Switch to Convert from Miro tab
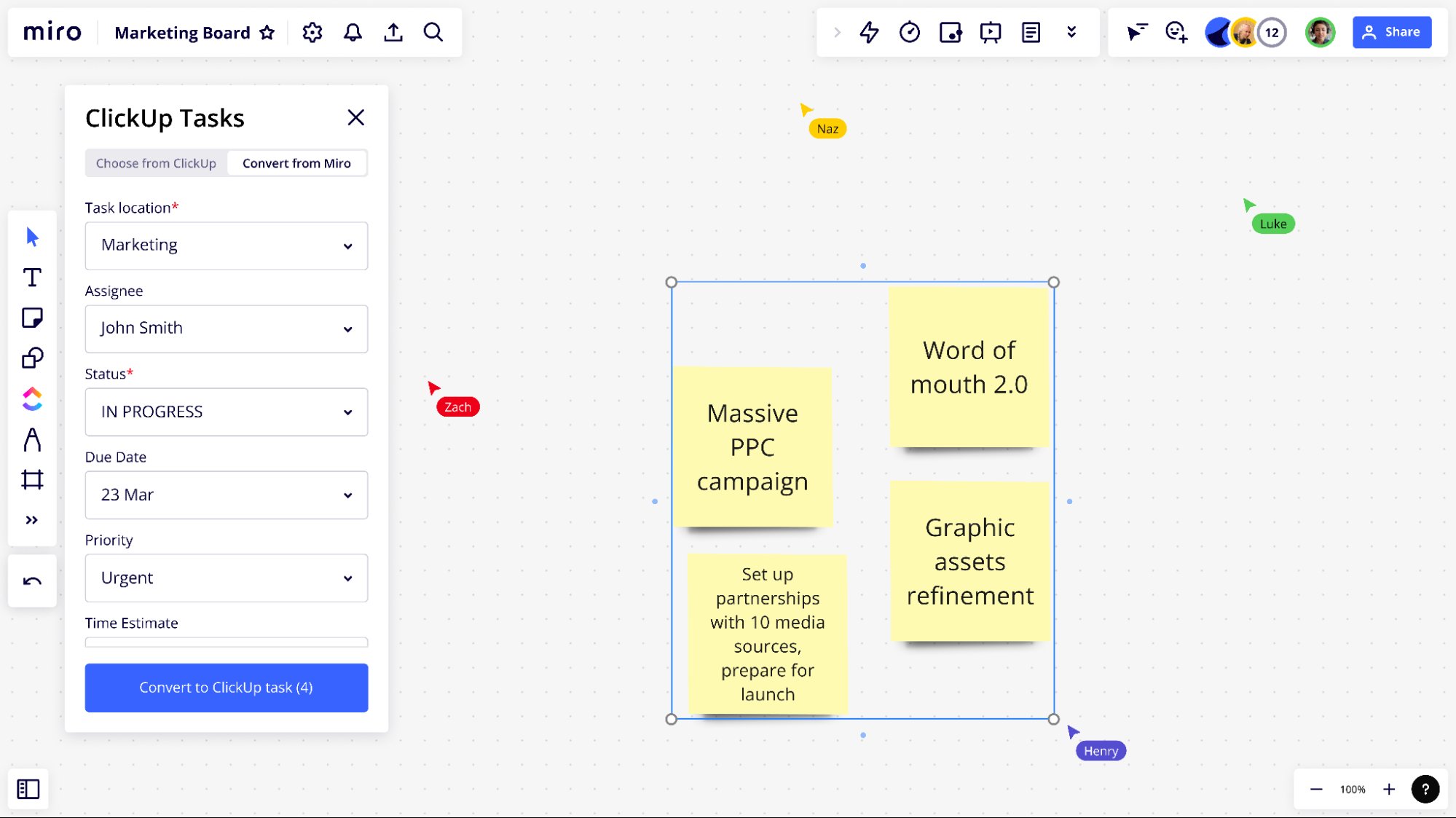This screenshot has height=818, width=1456. pyautogui.click(x=296, y=163)
